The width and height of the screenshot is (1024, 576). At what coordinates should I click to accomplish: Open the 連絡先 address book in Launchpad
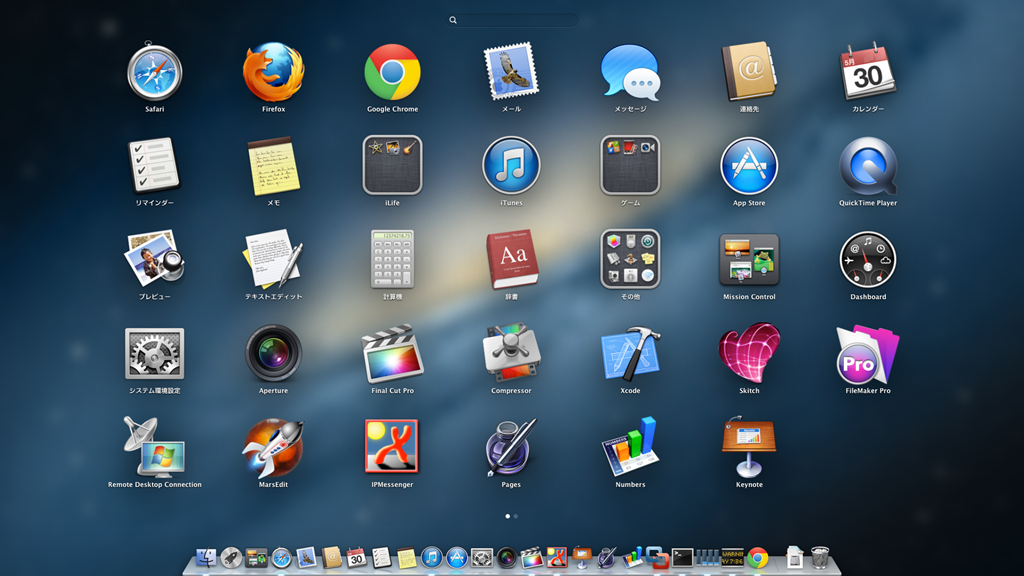749,72
